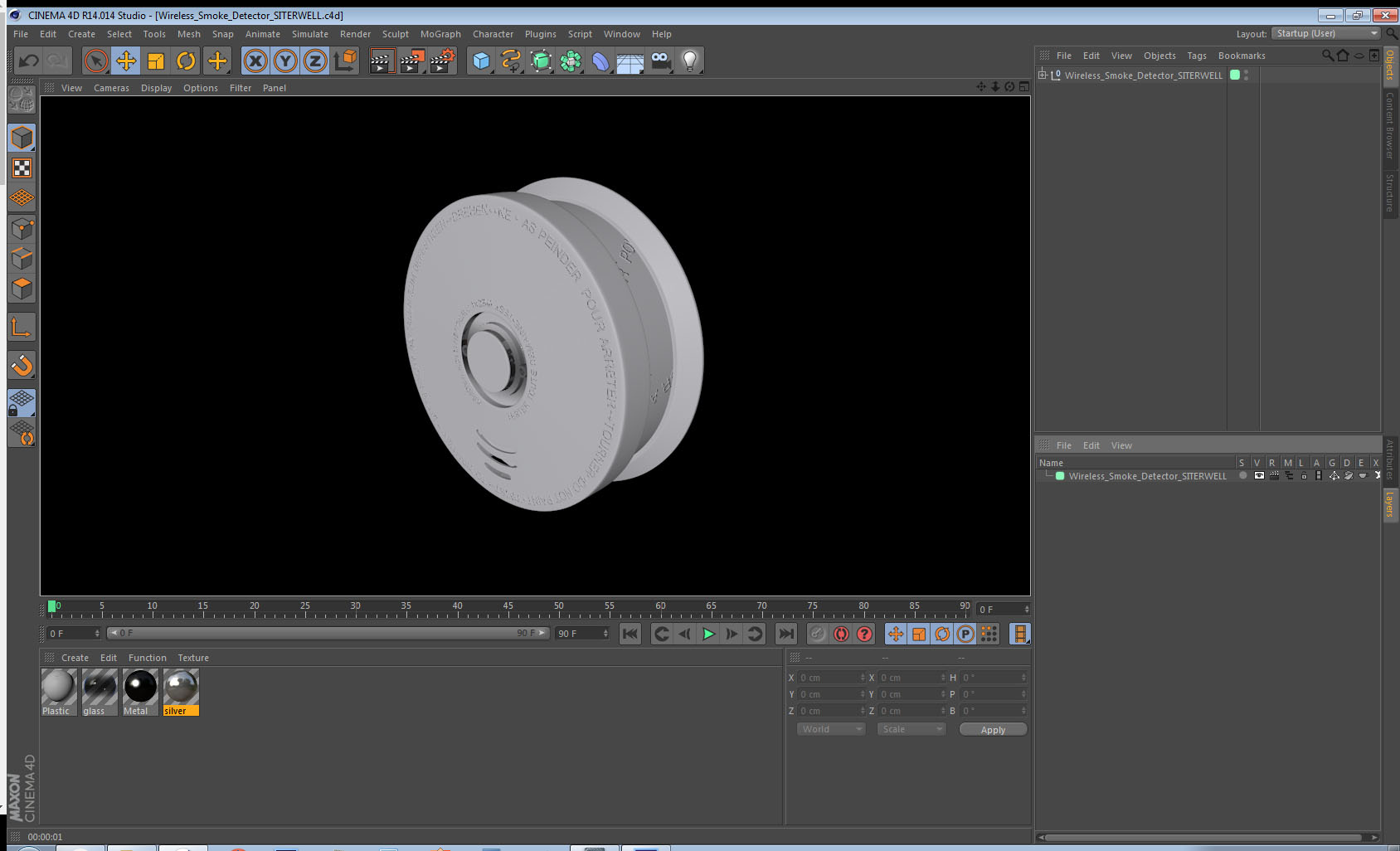This screenshot has height=851, width=1400.
Task: Activate the Scale tool in top toolbar
Action: (x=156, y=61)
